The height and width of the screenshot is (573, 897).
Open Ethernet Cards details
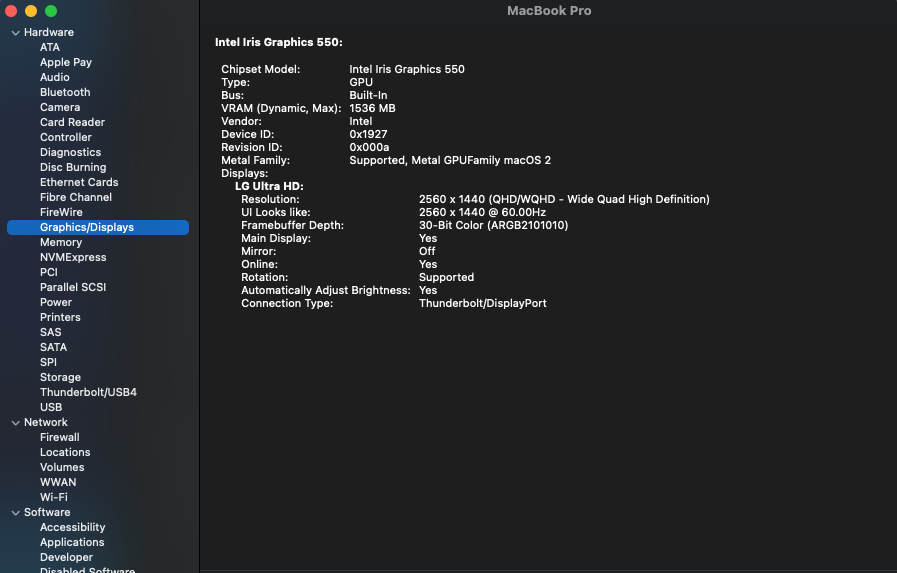click(x=79, y=182)
